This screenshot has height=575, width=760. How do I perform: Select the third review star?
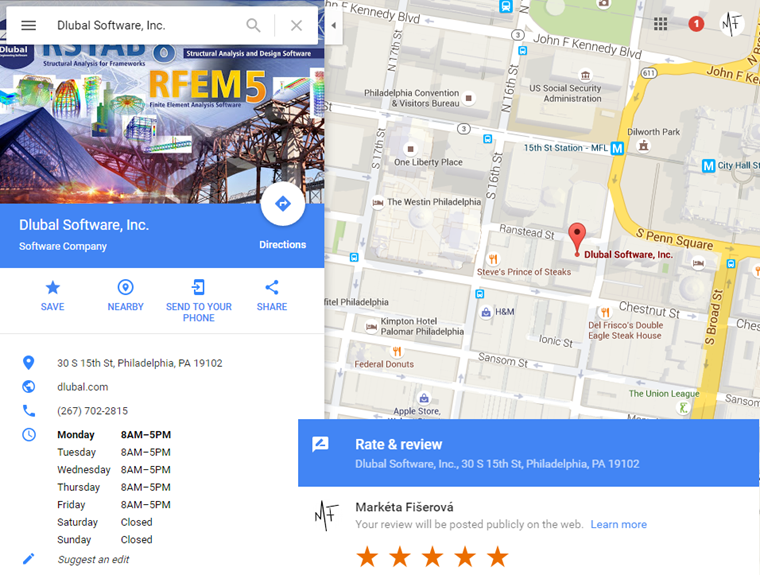pyautogui.click(x=432, y=557)
